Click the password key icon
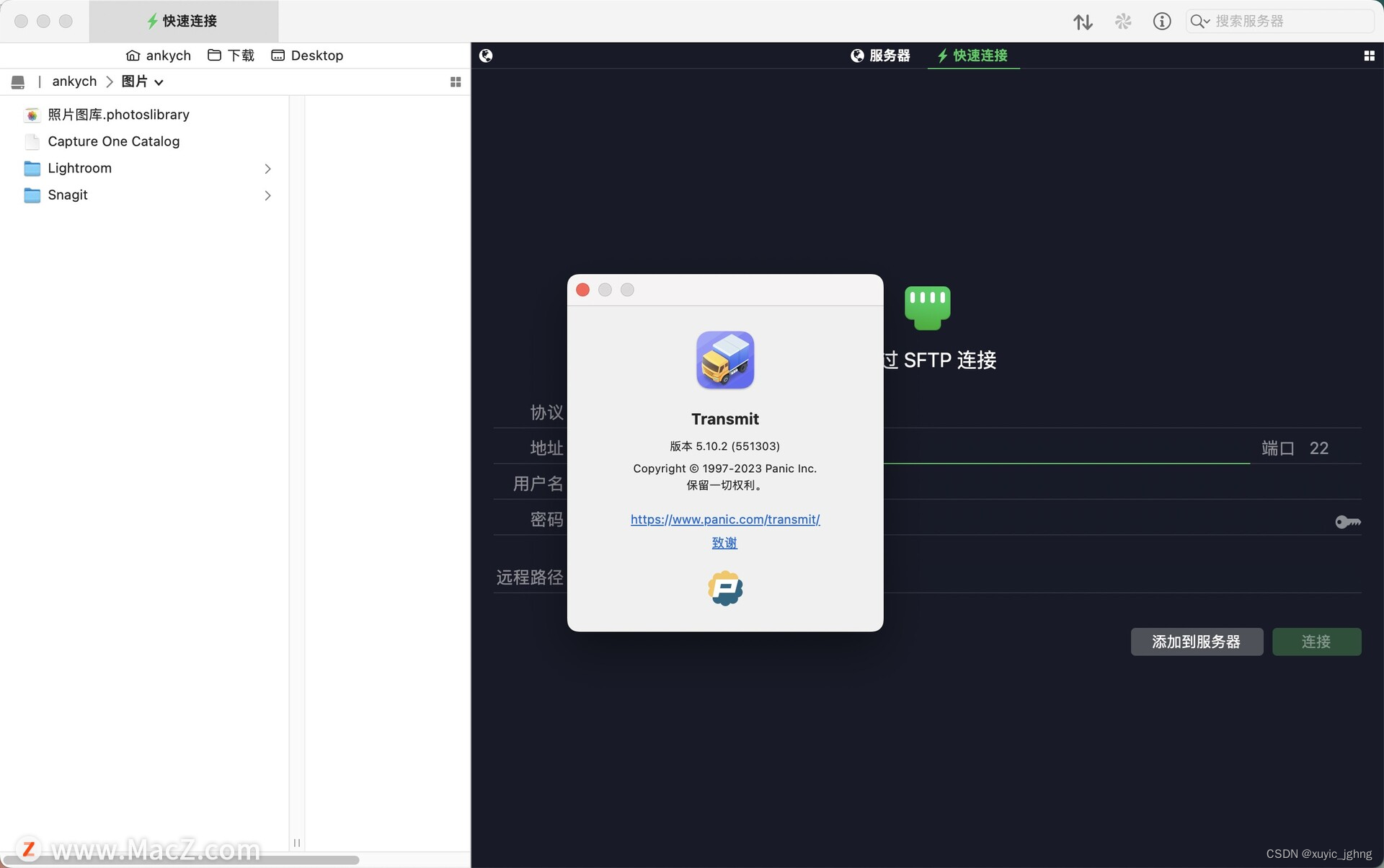The image size is (1384, 868). [1347, 521]
